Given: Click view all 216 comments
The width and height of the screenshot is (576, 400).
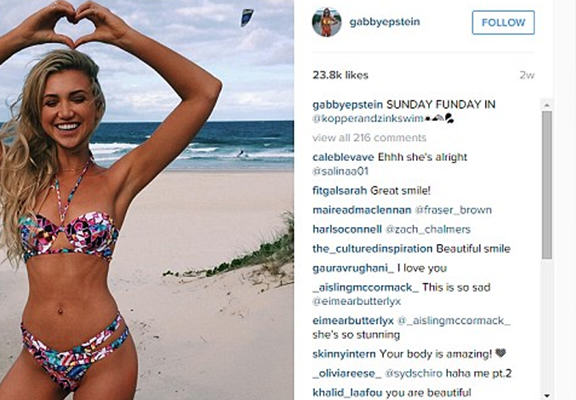Looking at the screenshot, I should tap(369, 138).
